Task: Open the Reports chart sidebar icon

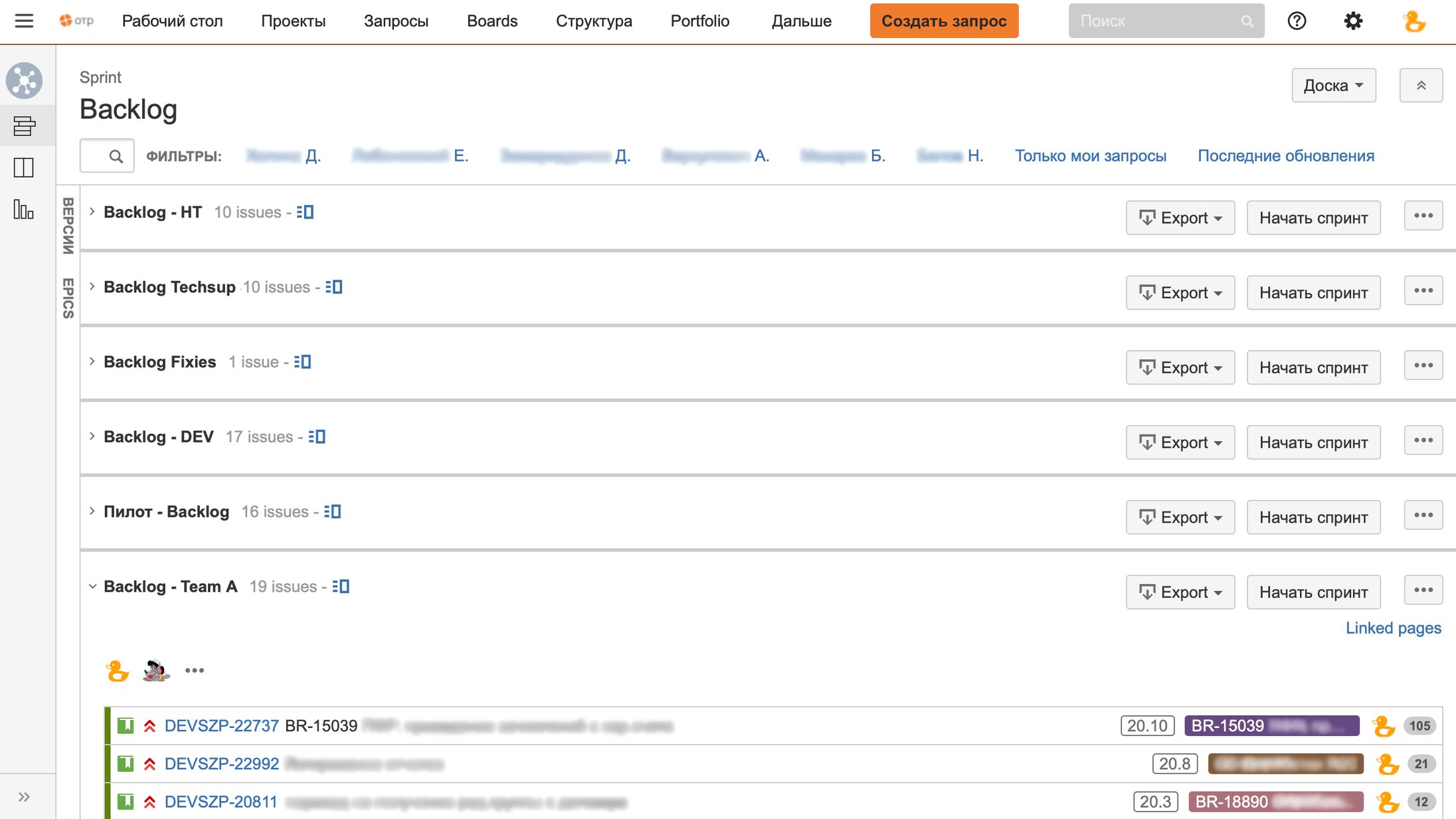Action: tap(24, 209)
